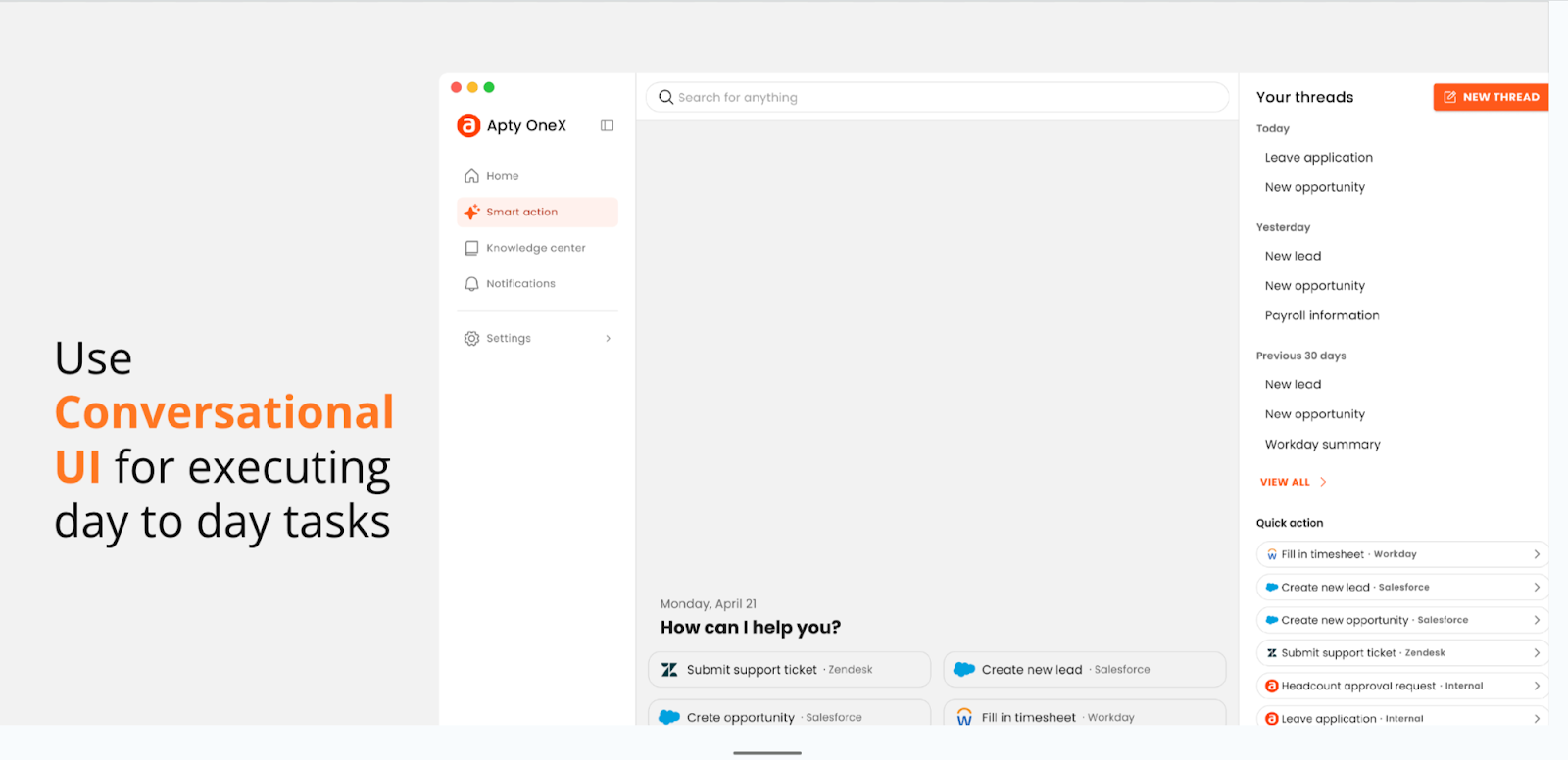This screenshot has height=760, width=1568.
Task: Select Submit support ticket quick action
Action: pyautogui.click(x=1402, y=653)
